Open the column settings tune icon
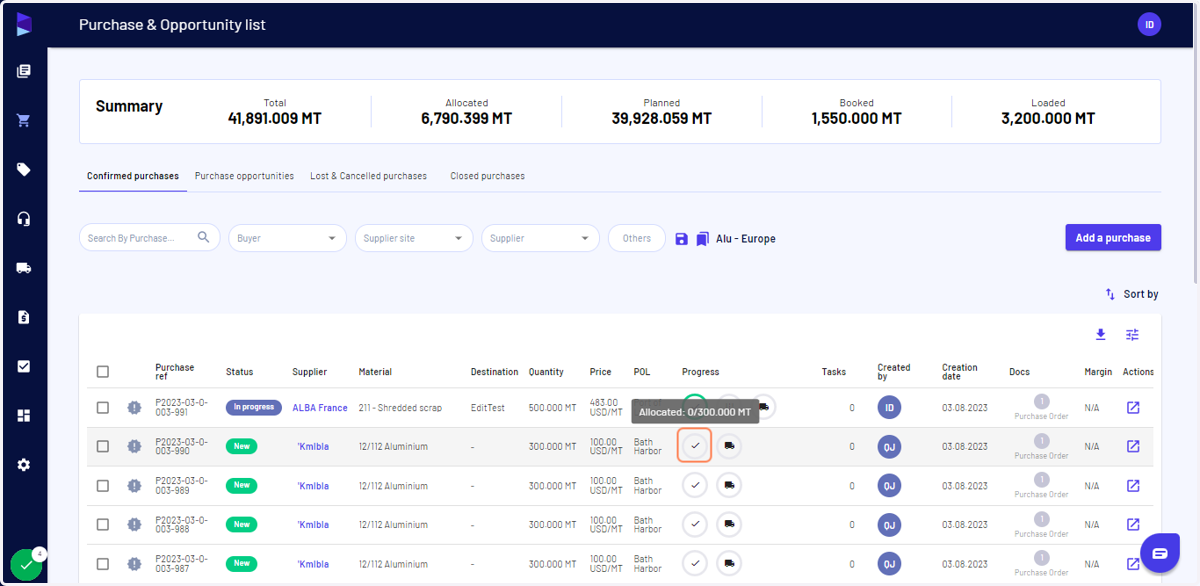The height and width of the screenshot is (586, 1200). 1132,335
